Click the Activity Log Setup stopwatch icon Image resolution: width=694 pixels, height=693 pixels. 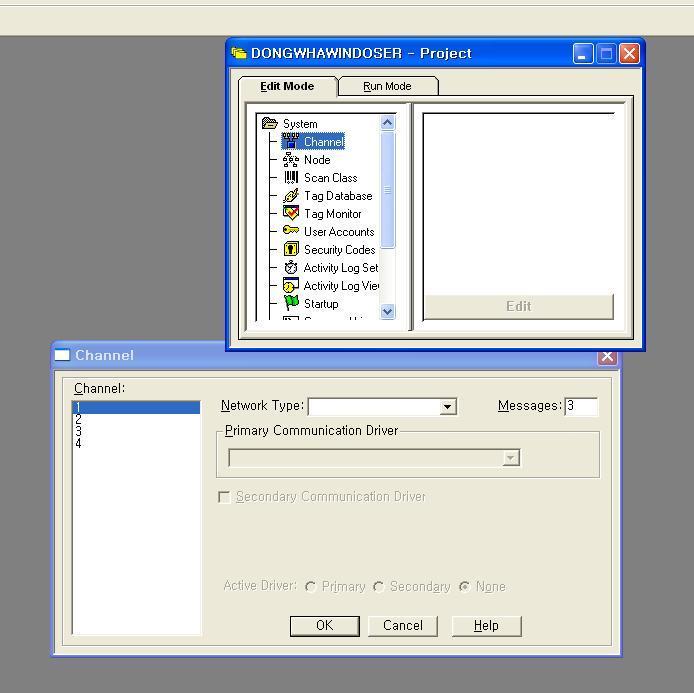click(x=290, y=267)
